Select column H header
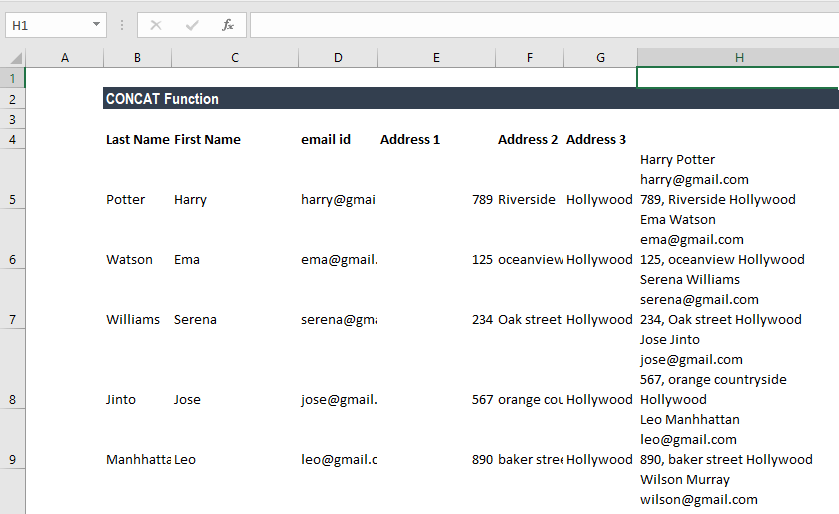 coord(738,58)
